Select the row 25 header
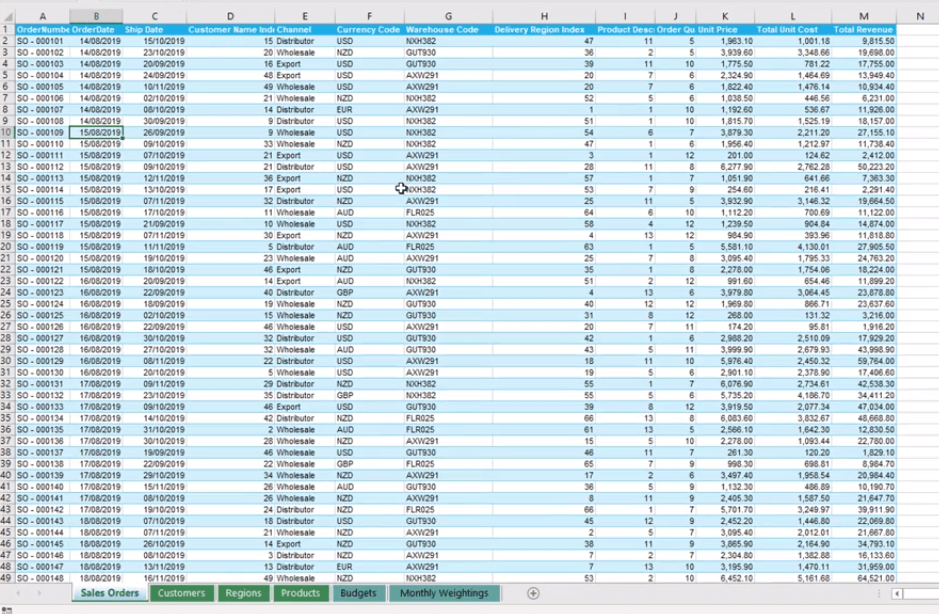This screenshot has height=614, width=939. click(x=7, y=304)
